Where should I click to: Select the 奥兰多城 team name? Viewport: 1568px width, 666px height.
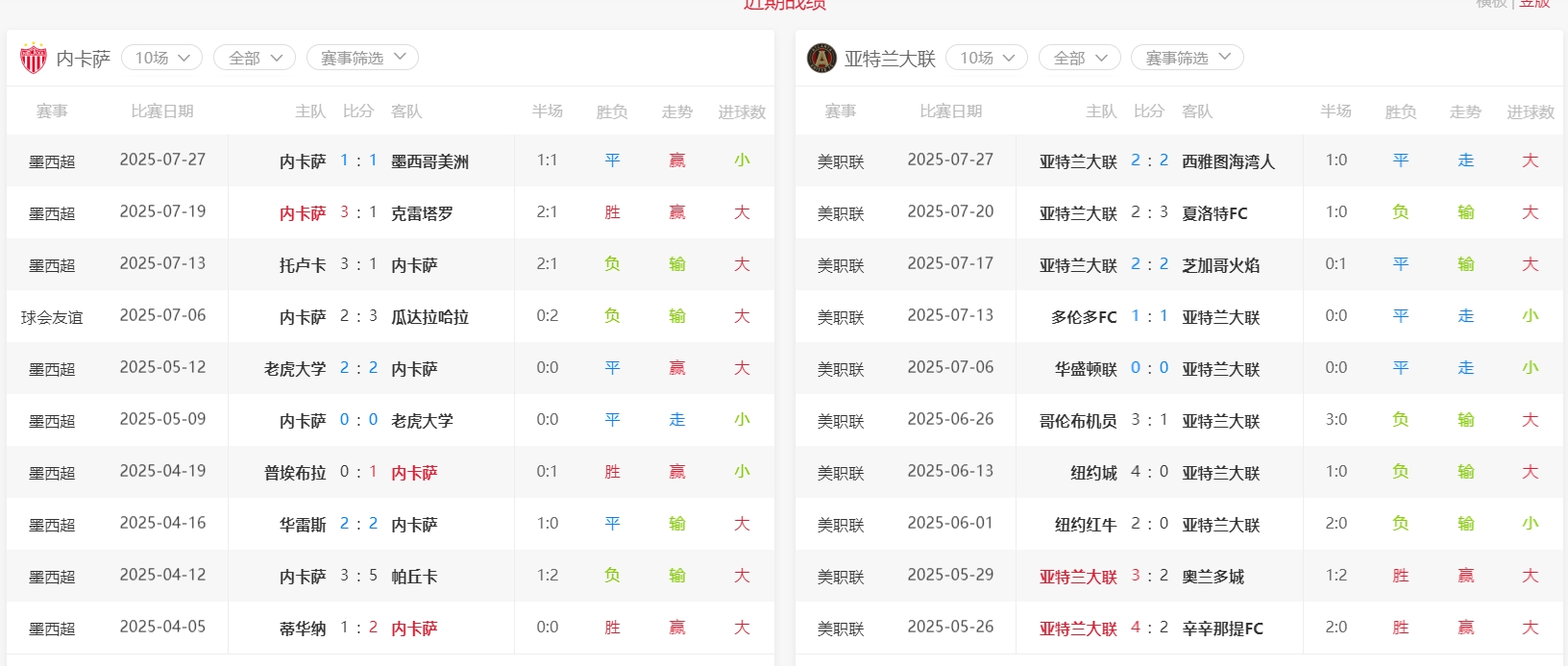pyautogui.click(x=1213, y=577)
